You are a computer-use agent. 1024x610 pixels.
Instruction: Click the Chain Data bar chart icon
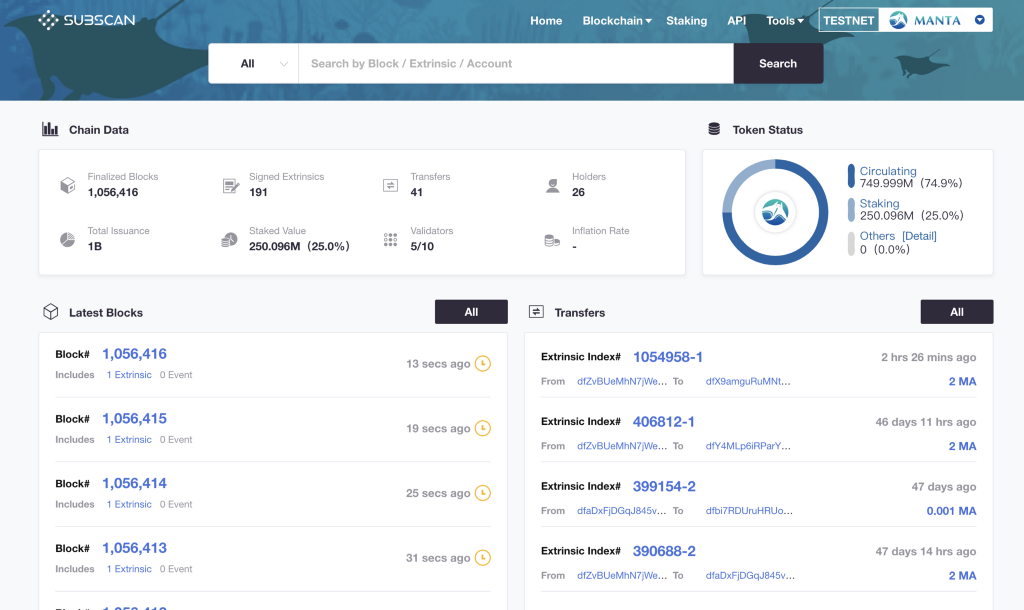[x=50, y=129]
